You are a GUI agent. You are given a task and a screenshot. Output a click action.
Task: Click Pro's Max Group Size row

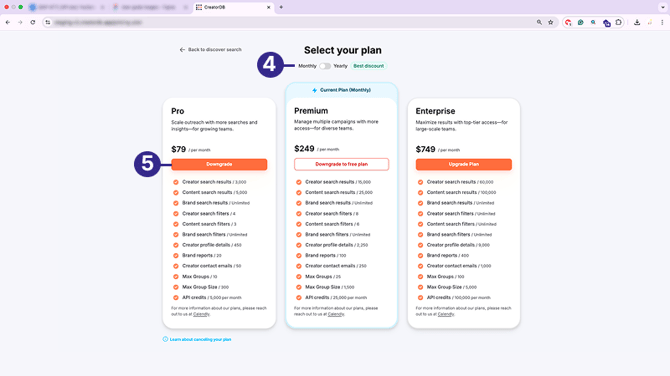click(201, 287)
